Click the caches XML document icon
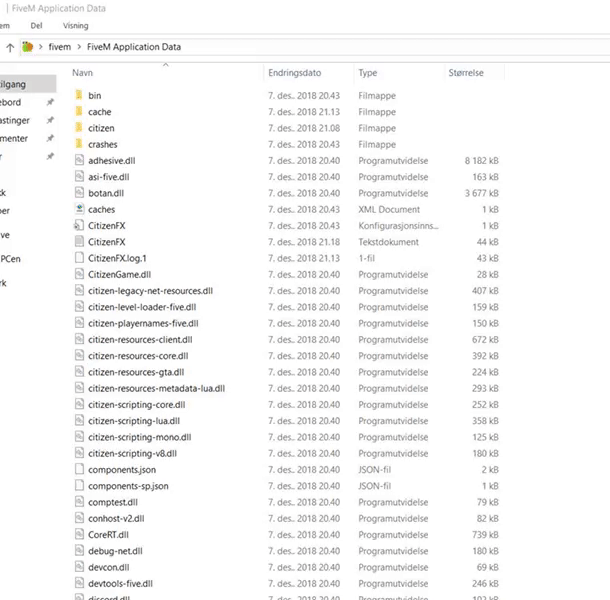Image resolution: width=610 pixels, height=600 pixels. pyautogui.click(x=79, y=209)
